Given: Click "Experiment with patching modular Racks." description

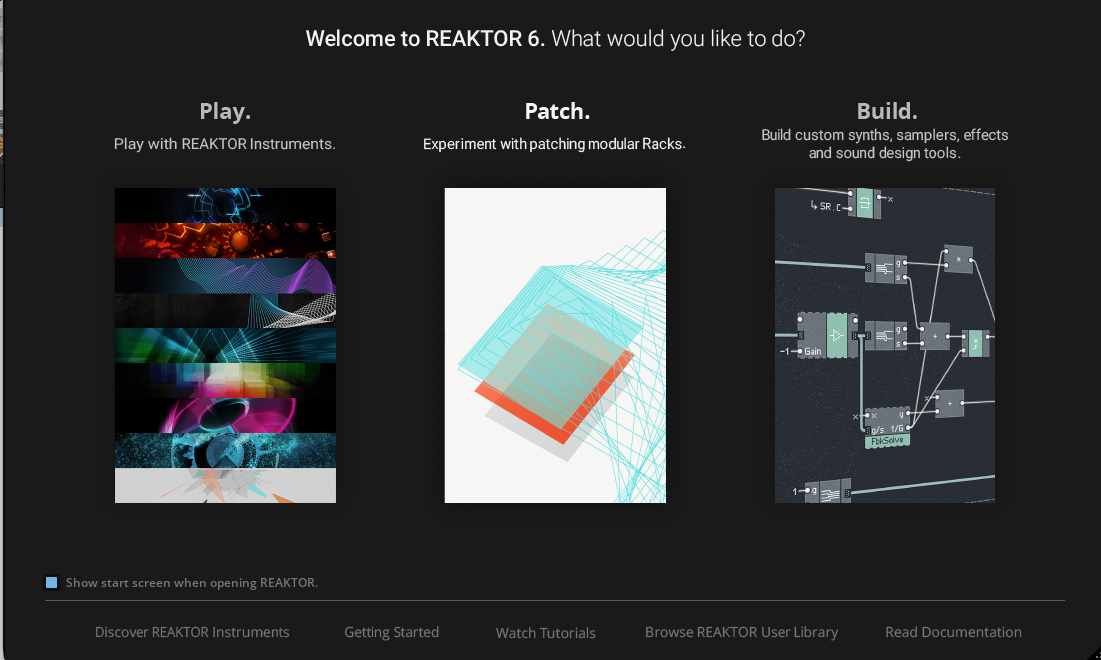Looking at the screenshot, I should coord(554,144).
